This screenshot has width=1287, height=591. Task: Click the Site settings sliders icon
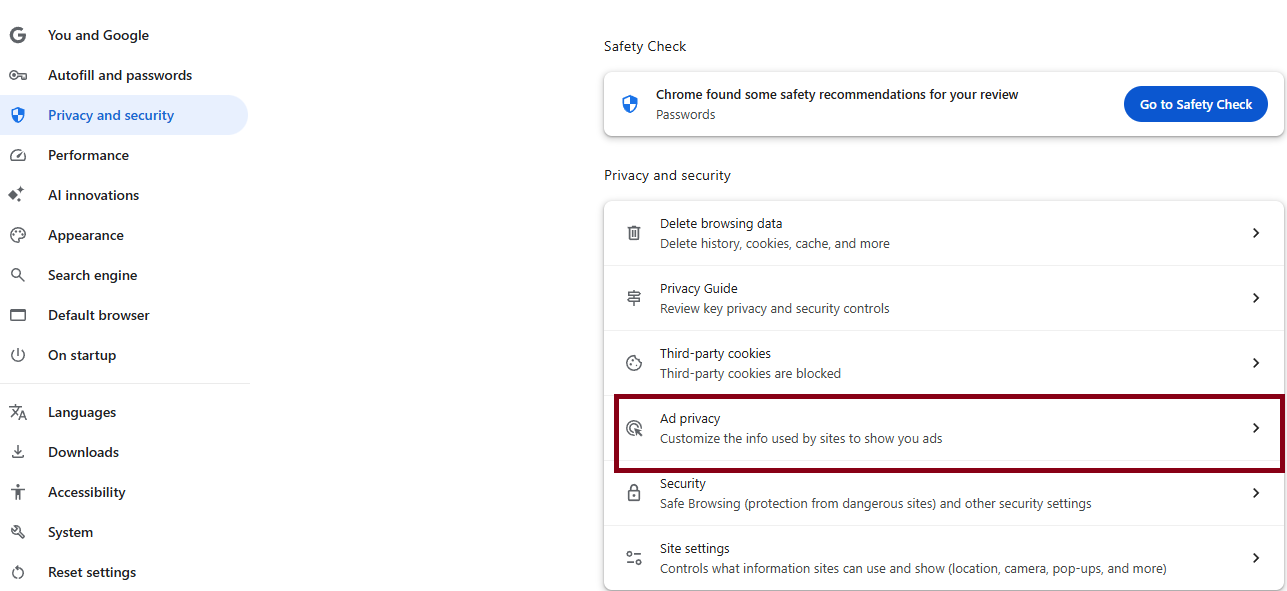click(634, 558)
